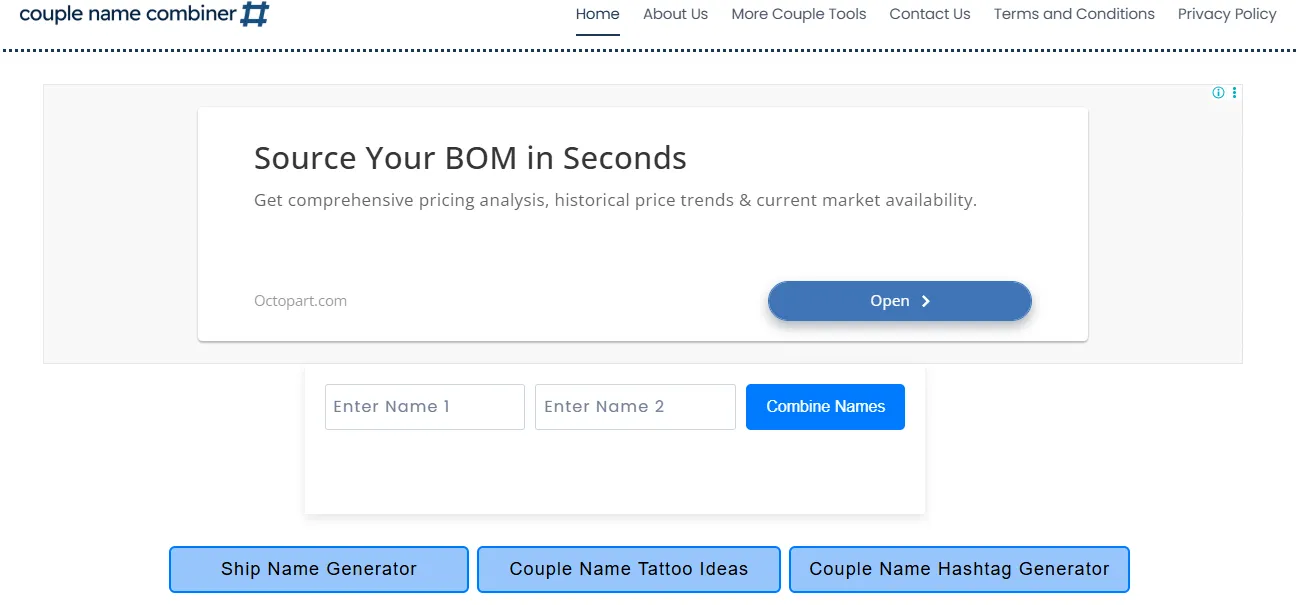Viewport: 1297px width, 605px height.
Task: Open More Couple Tools menu item
Action: [798, 14]
